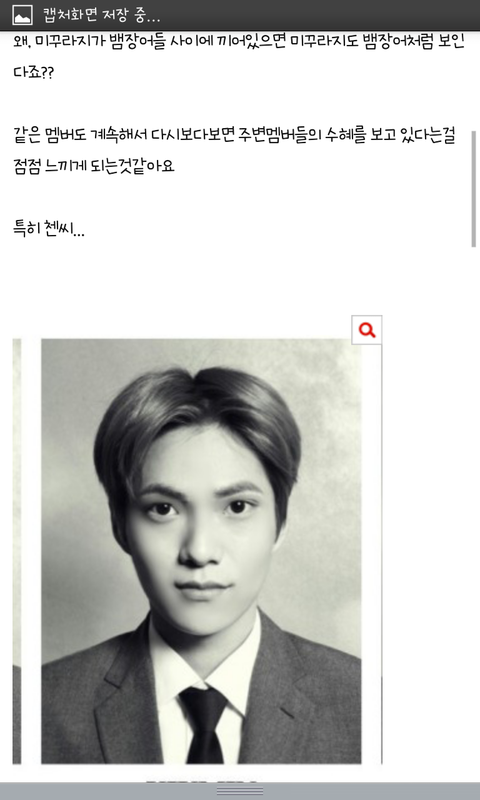Viewport: 480px width, 800px height.
Task: Tap the gray bottom panel bar
Action: (240, 791)
